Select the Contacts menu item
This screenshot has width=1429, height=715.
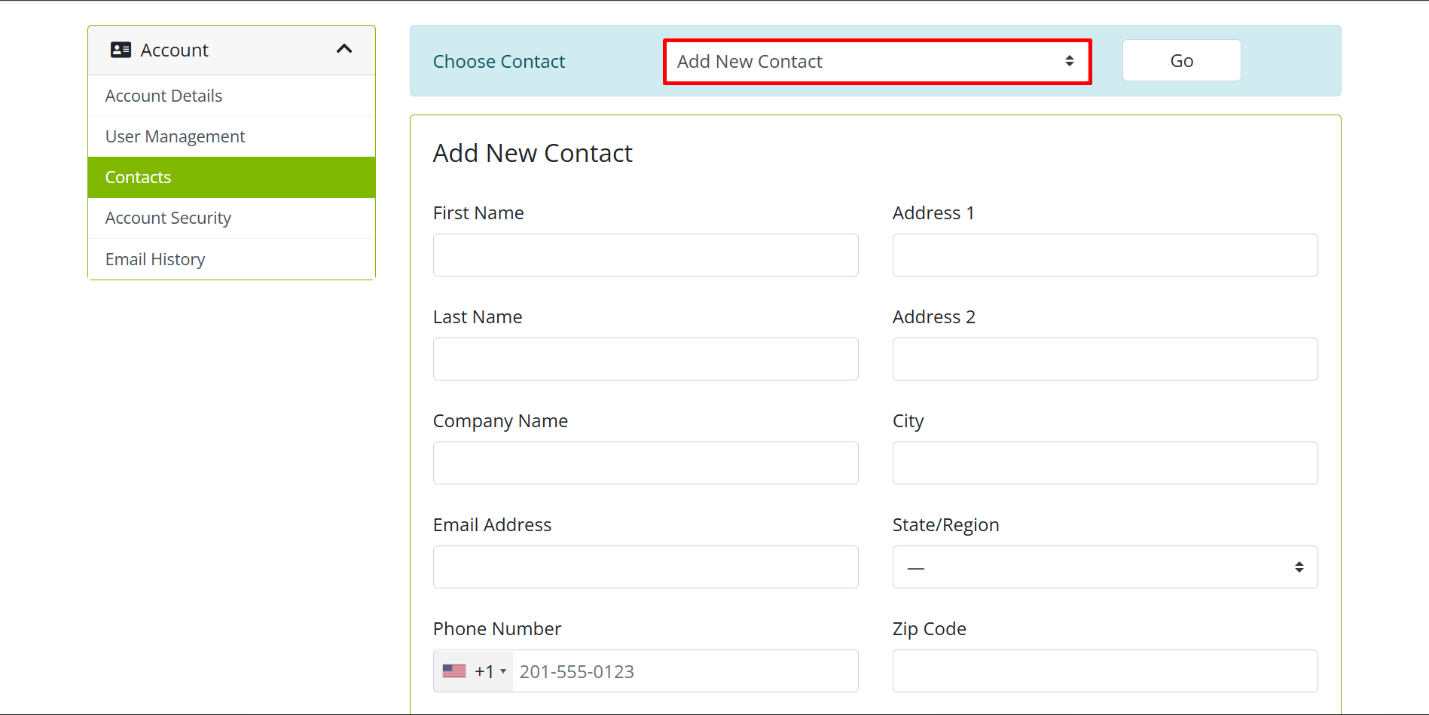(x=138, y=178)
